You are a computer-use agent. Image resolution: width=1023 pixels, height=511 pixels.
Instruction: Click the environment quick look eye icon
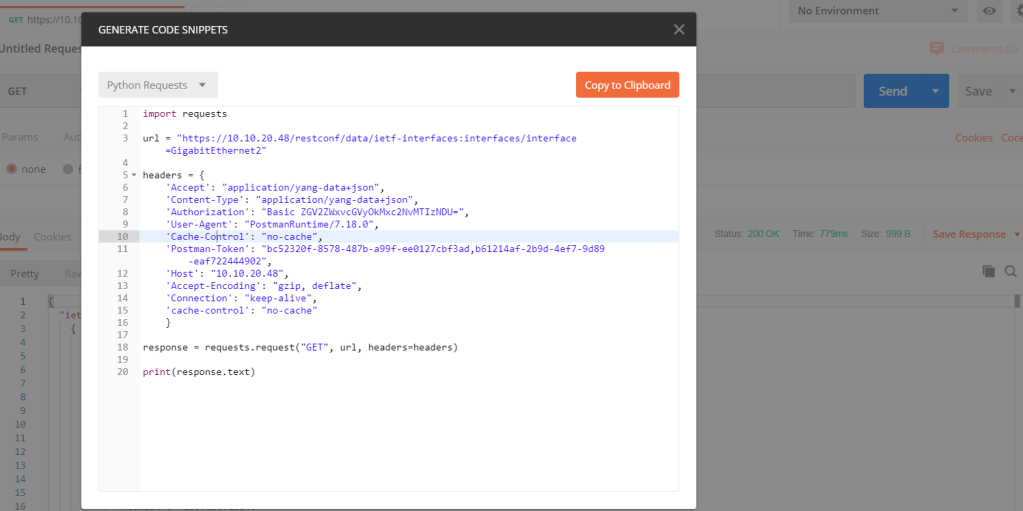(989, 11)
